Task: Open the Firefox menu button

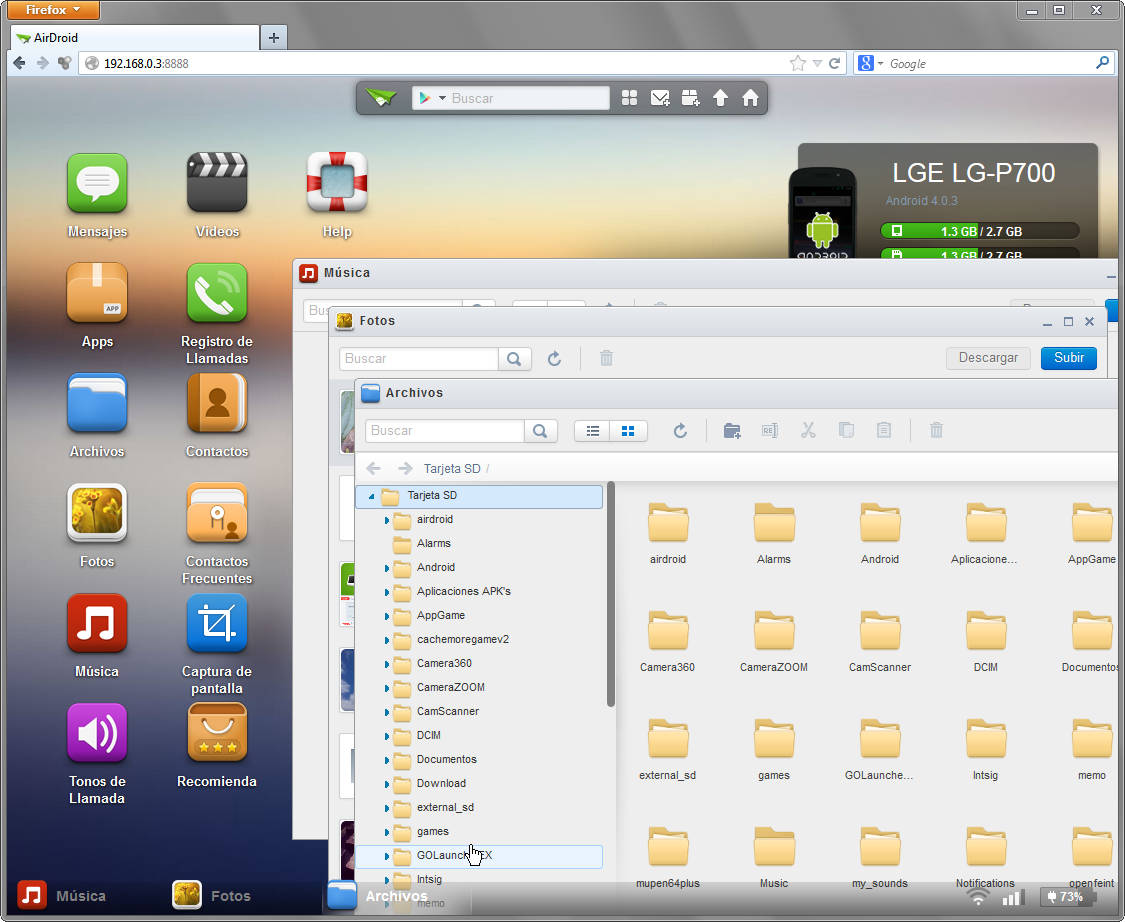Action: [53, 10]
